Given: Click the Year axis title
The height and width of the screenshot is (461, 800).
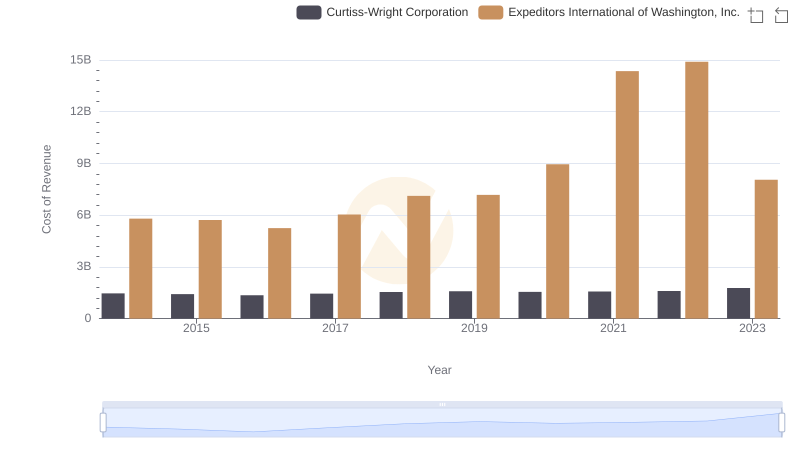Looking at the screenshot, I should (439, 370).
